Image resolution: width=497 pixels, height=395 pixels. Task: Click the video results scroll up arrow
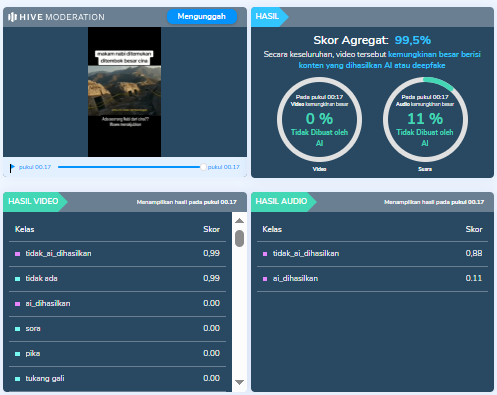coord(239,221)
